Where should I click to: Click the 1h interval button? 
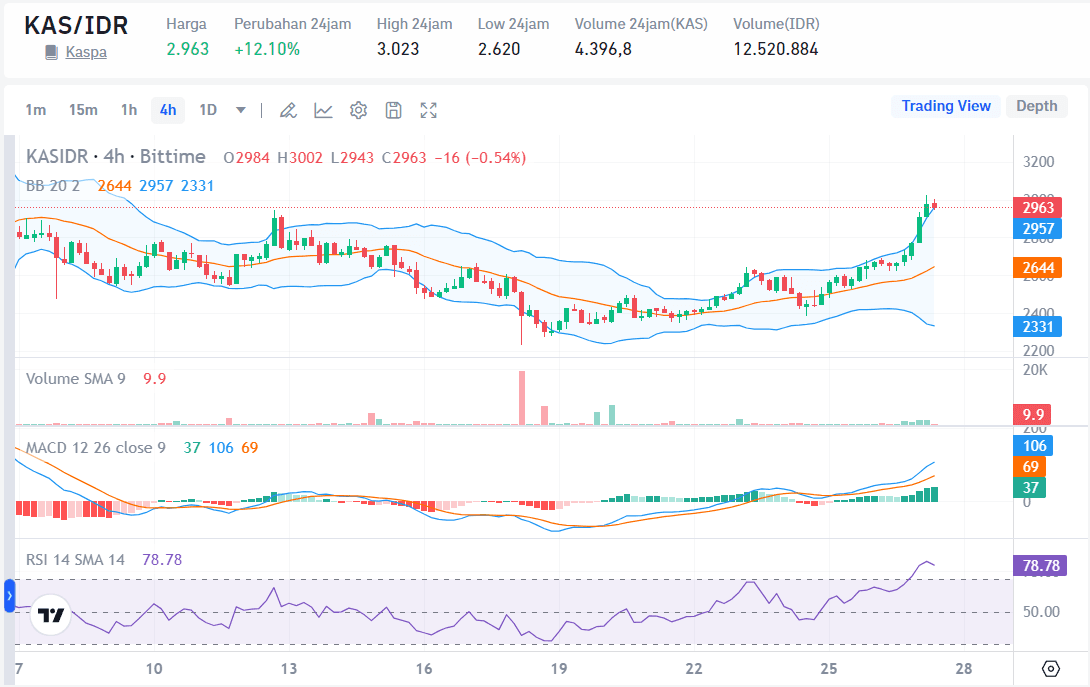point(128,110)
